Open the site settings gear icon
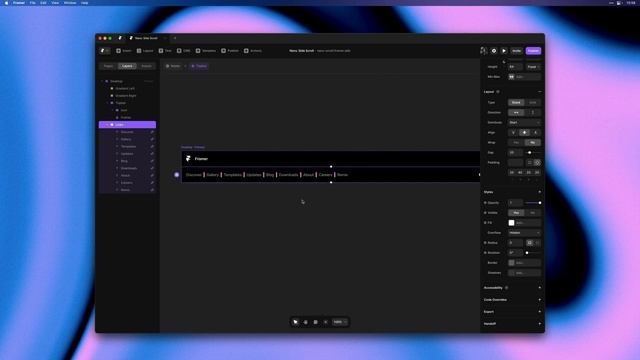The height and width of the screenshot is (360, 640). pyautogui.click(x=494, y=51)
